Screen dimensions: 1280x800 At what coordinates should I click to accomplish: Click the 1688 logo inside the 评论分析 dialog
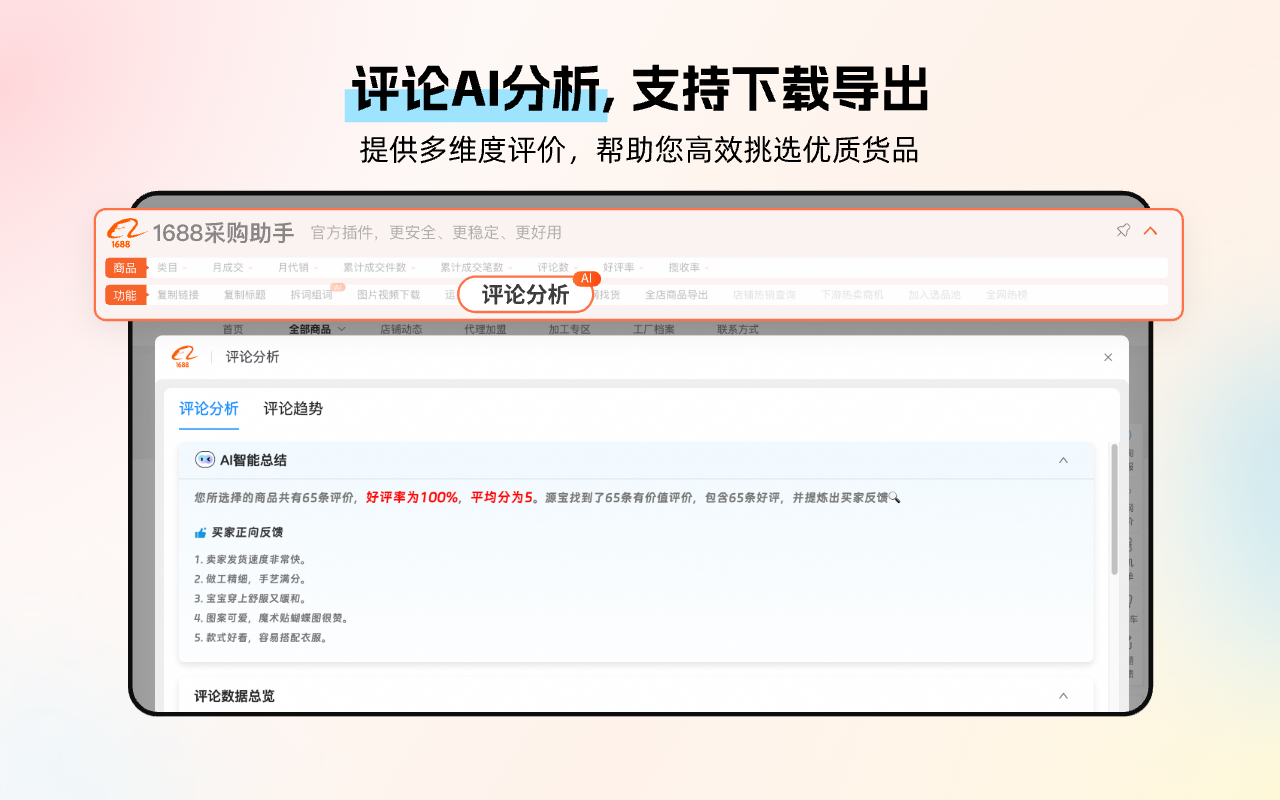pyautogui.click(x=184, y=357)
